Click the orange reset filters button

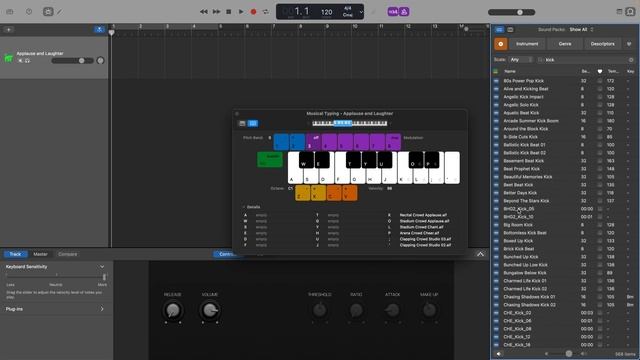click(501, 44)
